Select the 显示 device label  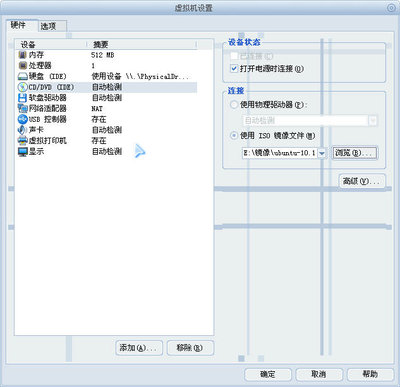pos(36,152)
